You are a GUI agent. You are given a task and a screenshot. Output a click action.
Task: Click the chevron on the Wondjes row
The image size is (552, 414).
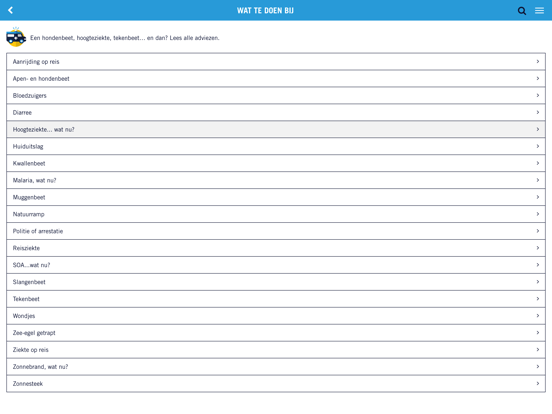[x=538, y=315]
